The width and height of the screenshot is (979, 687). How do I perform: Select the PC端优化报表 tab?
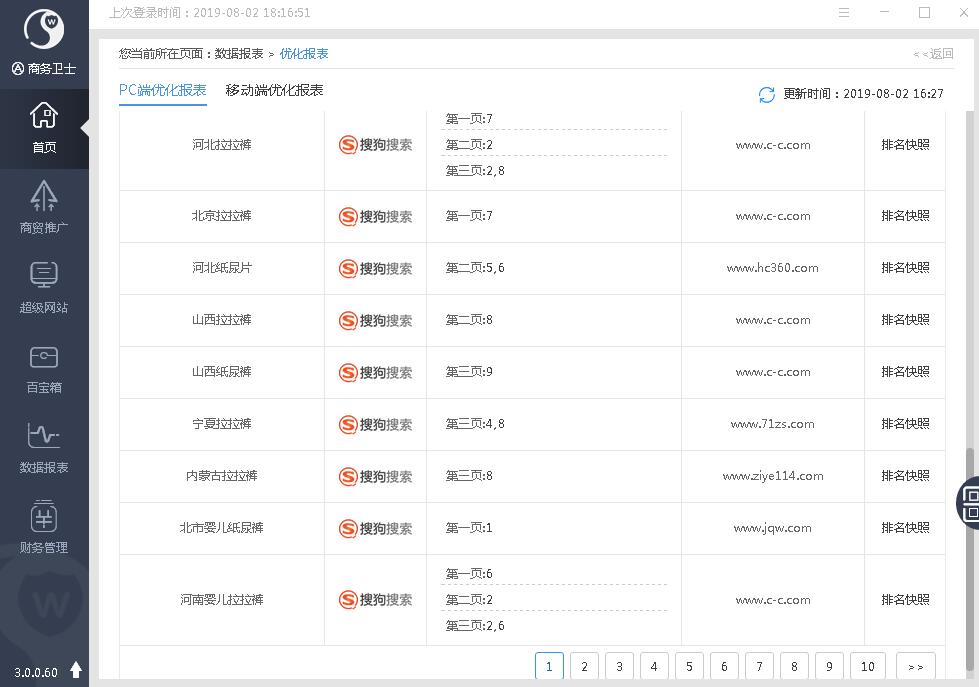(x=162, y=90)
